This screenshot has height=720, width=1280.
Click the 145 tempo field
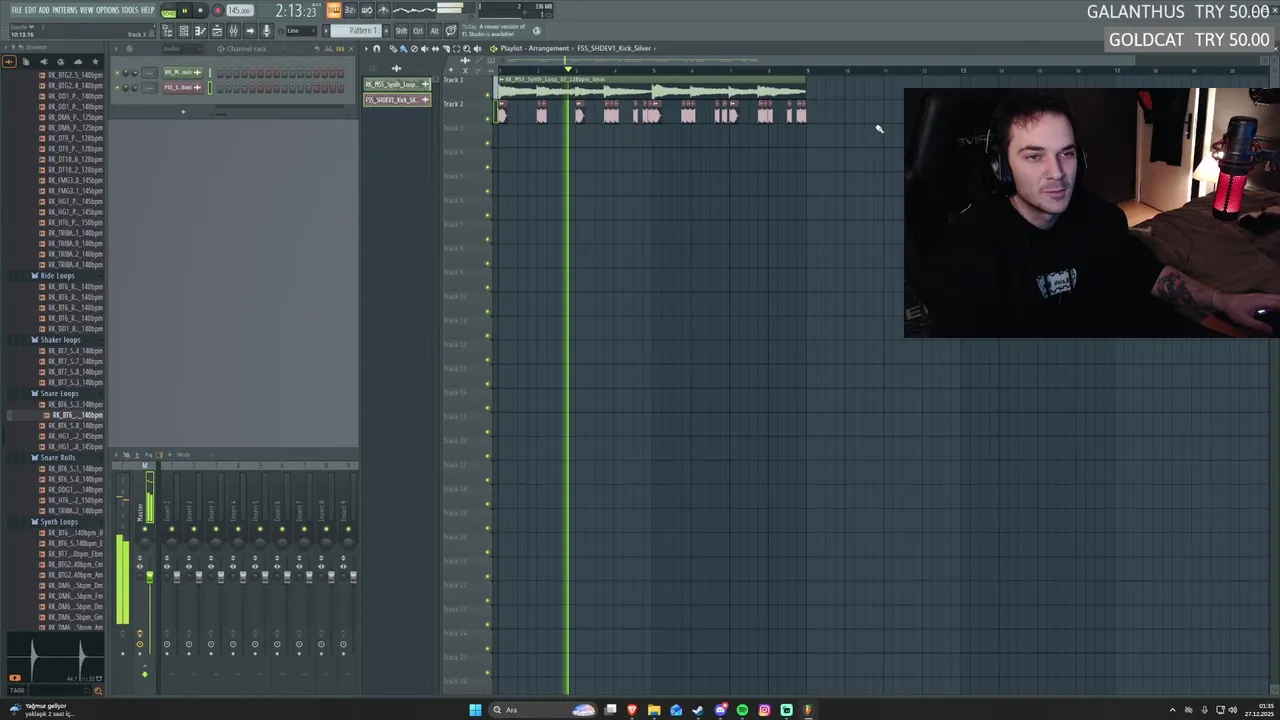pos(239,10)
